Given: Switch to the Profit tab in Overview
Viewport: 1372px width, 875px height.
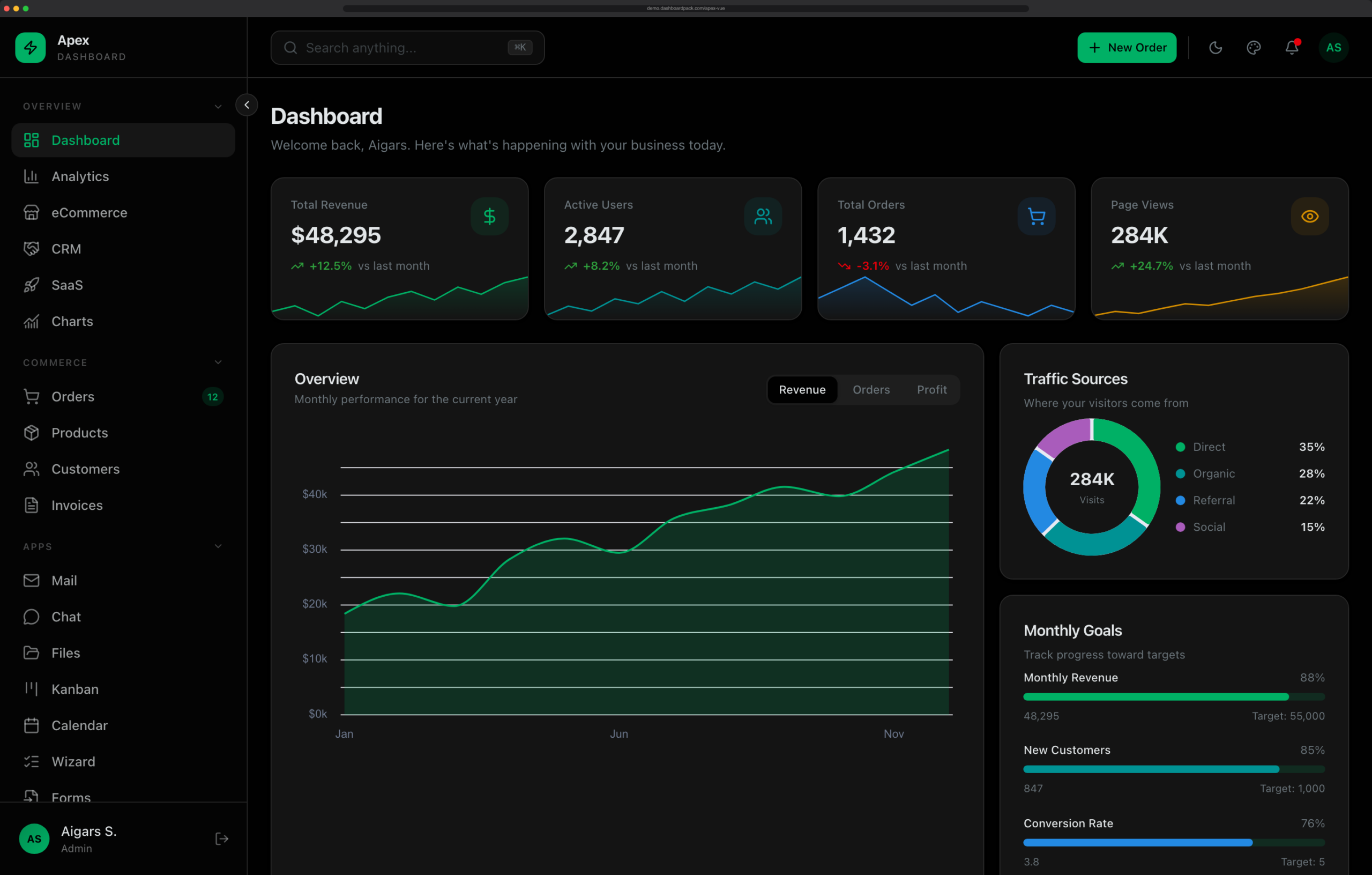Looking at the screenshot, I should 931,390.
